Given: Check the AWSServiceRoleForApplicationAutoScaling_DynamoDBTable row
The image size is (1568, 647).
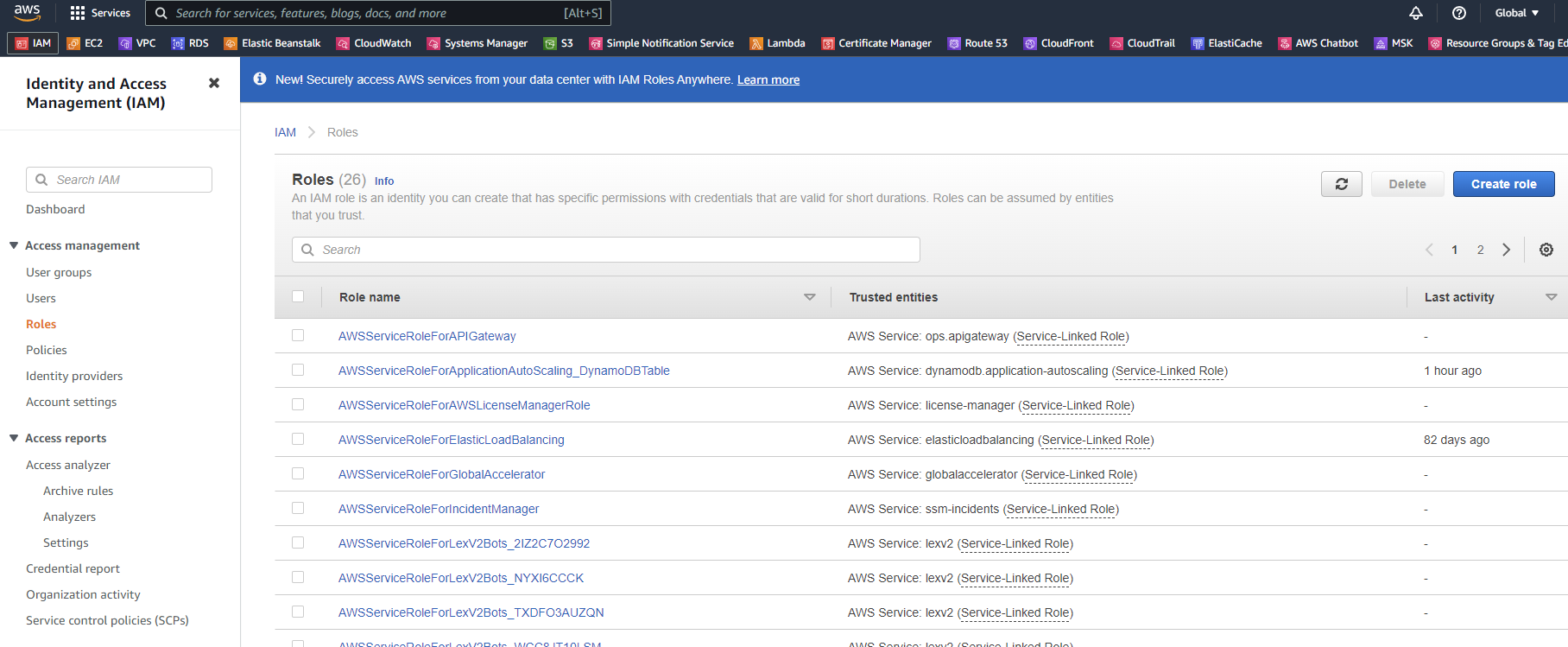Looking at the screenshot, I should pos(298,370).
